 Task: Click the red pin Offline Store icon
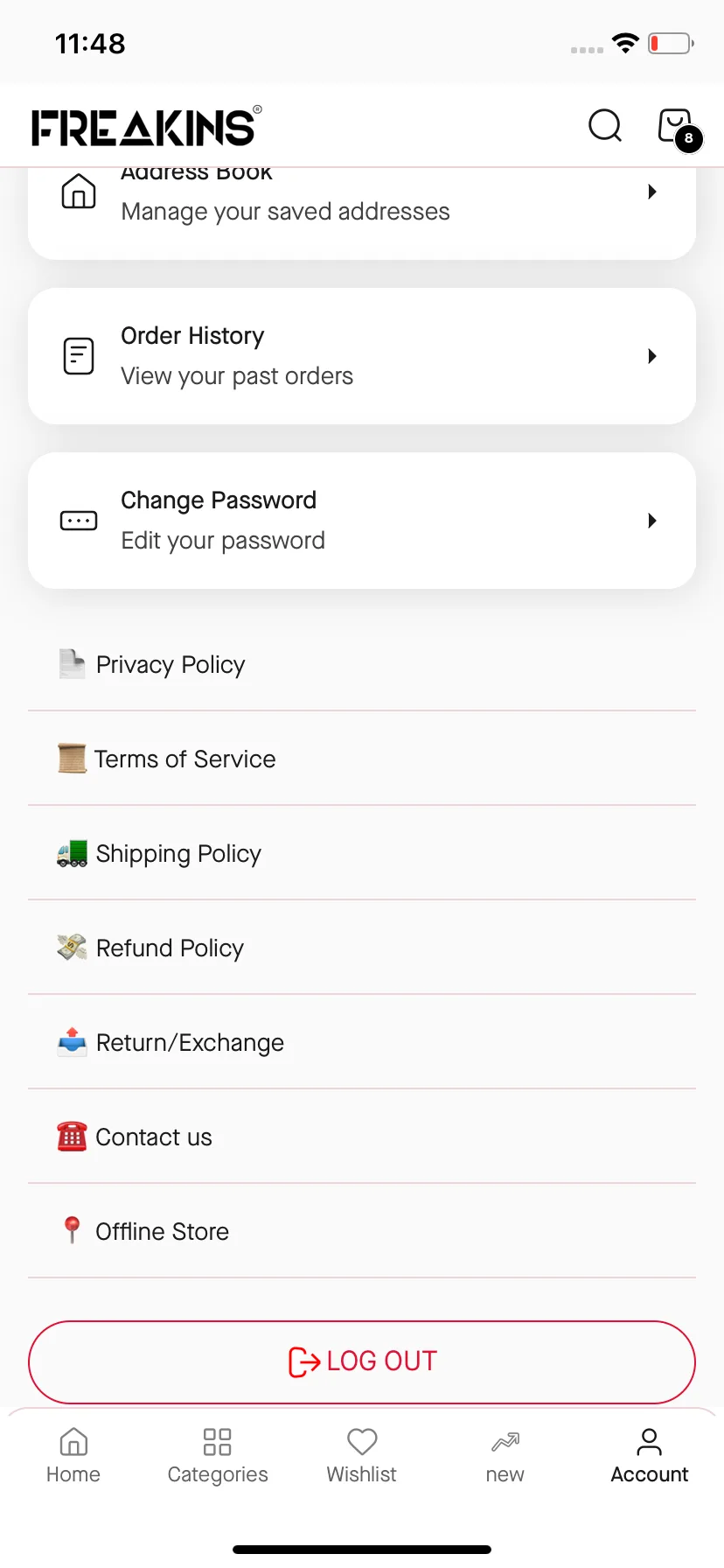pyautogui.click(x=72, y=1230)
